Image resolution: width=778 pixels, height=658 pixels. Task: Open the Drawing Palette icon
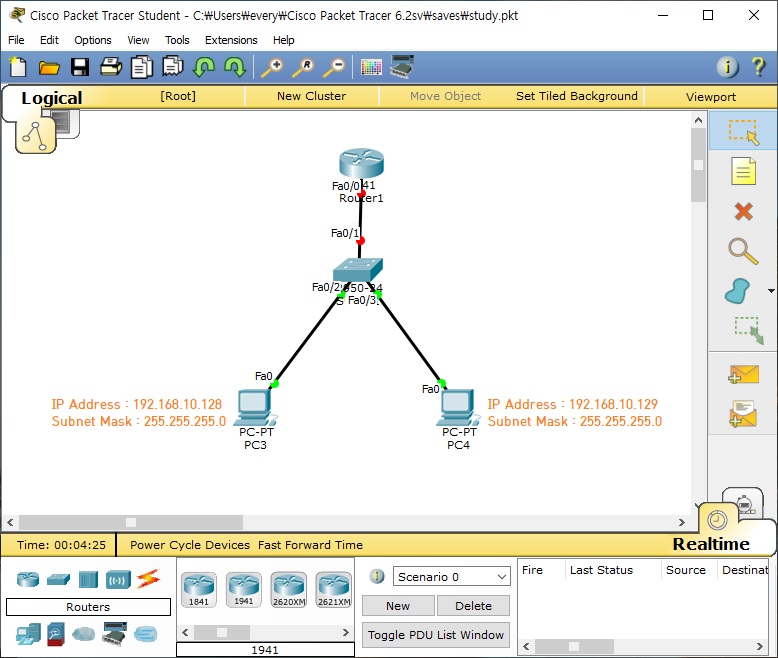coord(371,67)
